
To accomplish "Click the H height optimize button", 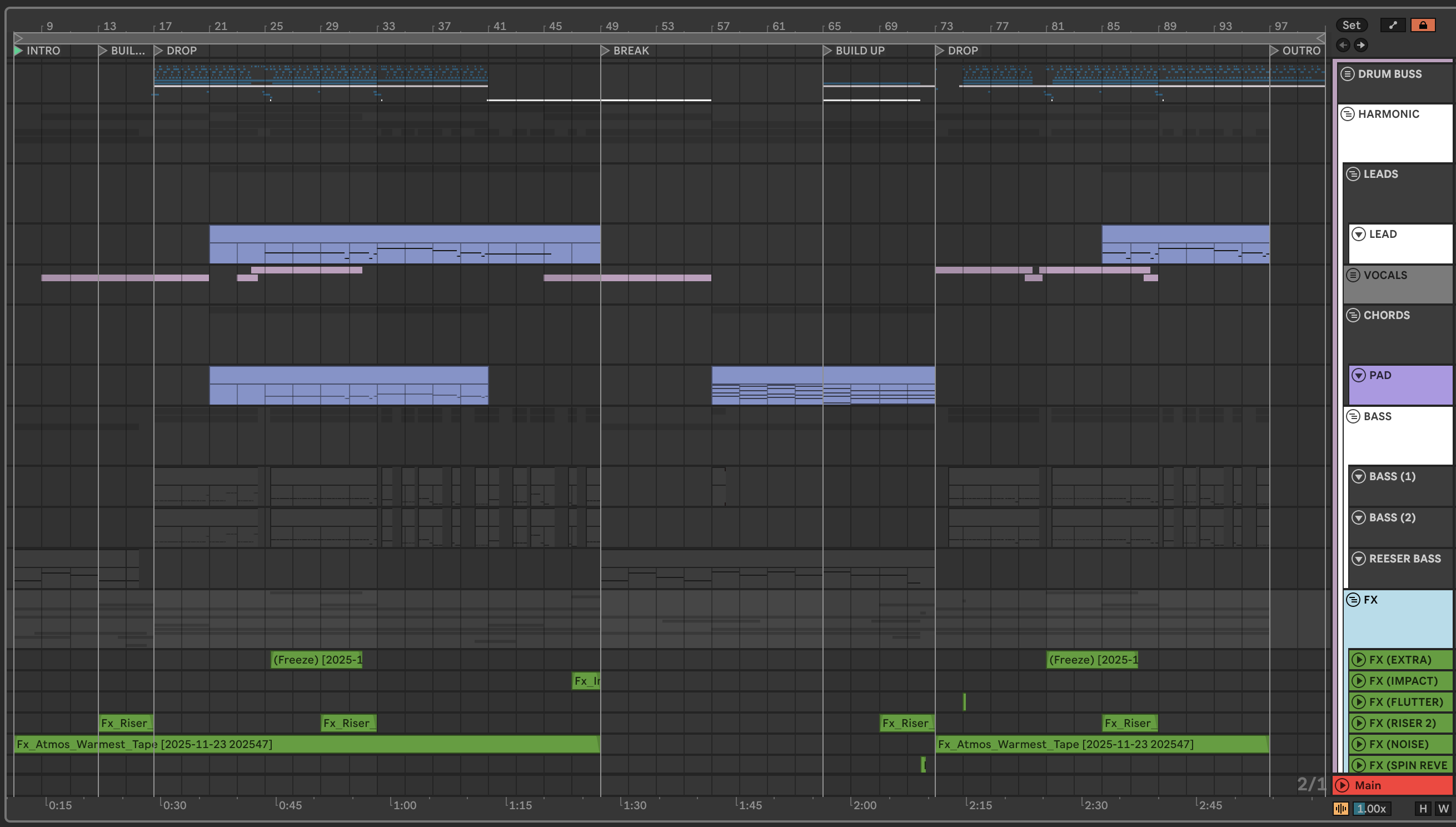I will 1423,808.
